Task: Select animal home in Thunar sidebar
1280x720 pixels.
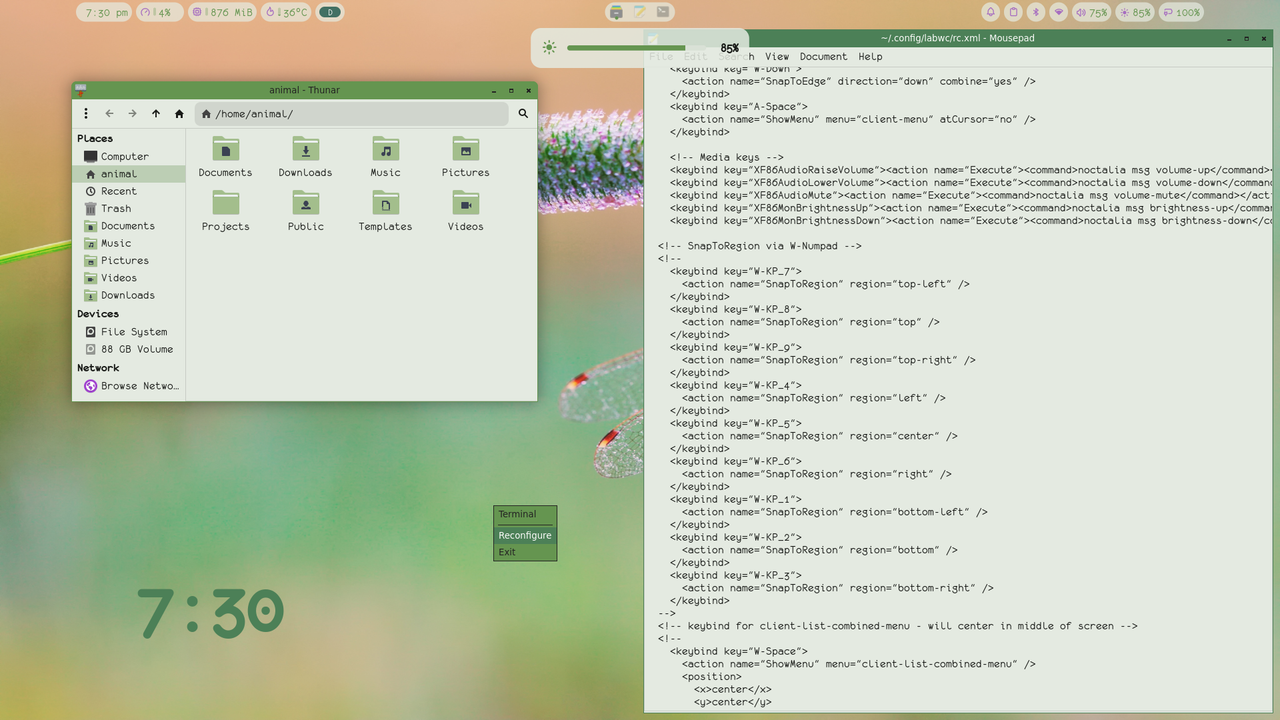Action: coord(129,174)
